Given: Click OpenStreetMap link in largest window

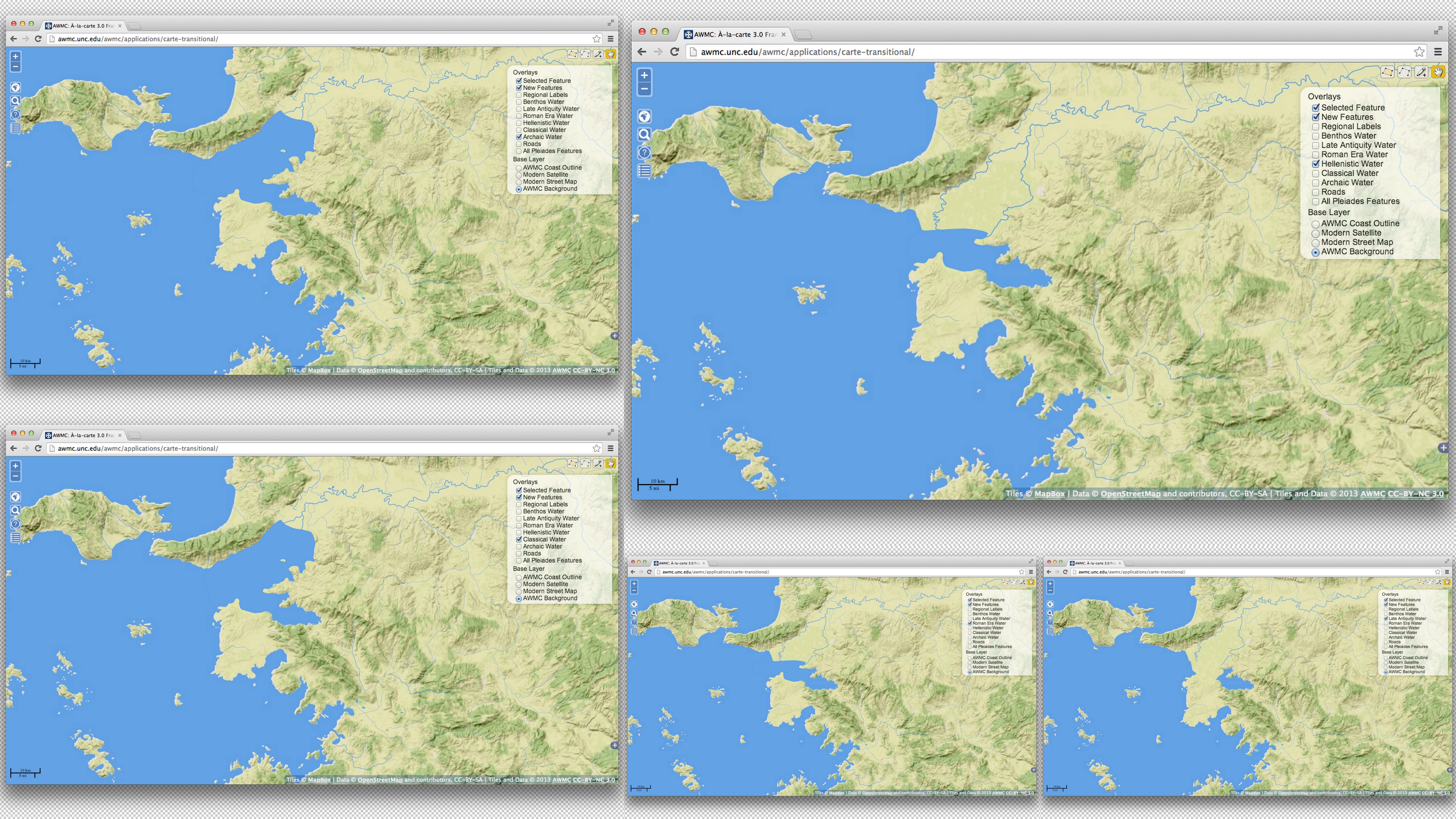Looking at the screenshot, I should pyautogui.click(x=1130, y=494).
